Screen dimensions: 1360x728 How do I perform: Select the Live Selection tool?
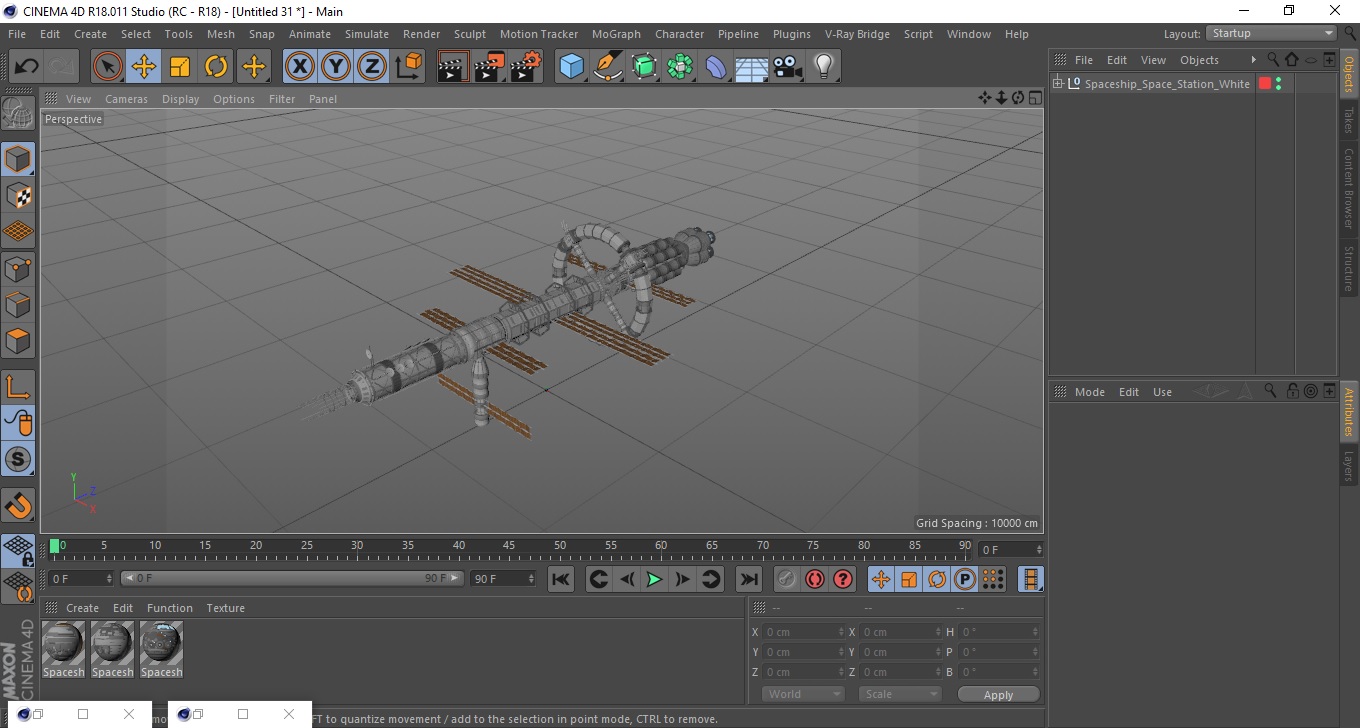click(x=108, y=67)
